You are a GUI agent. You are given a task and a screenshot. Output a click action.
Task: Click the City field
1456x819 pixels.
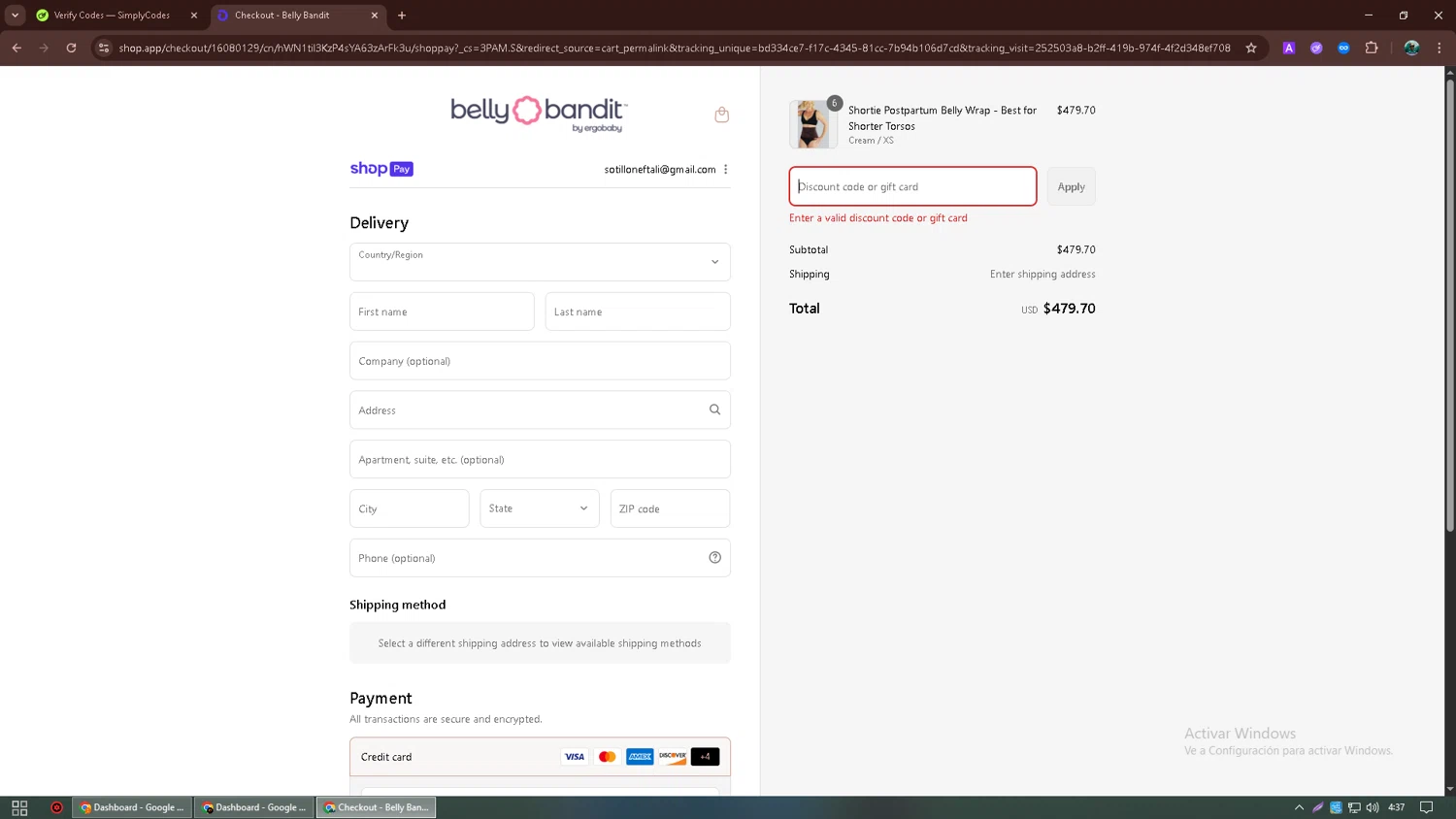410,508
